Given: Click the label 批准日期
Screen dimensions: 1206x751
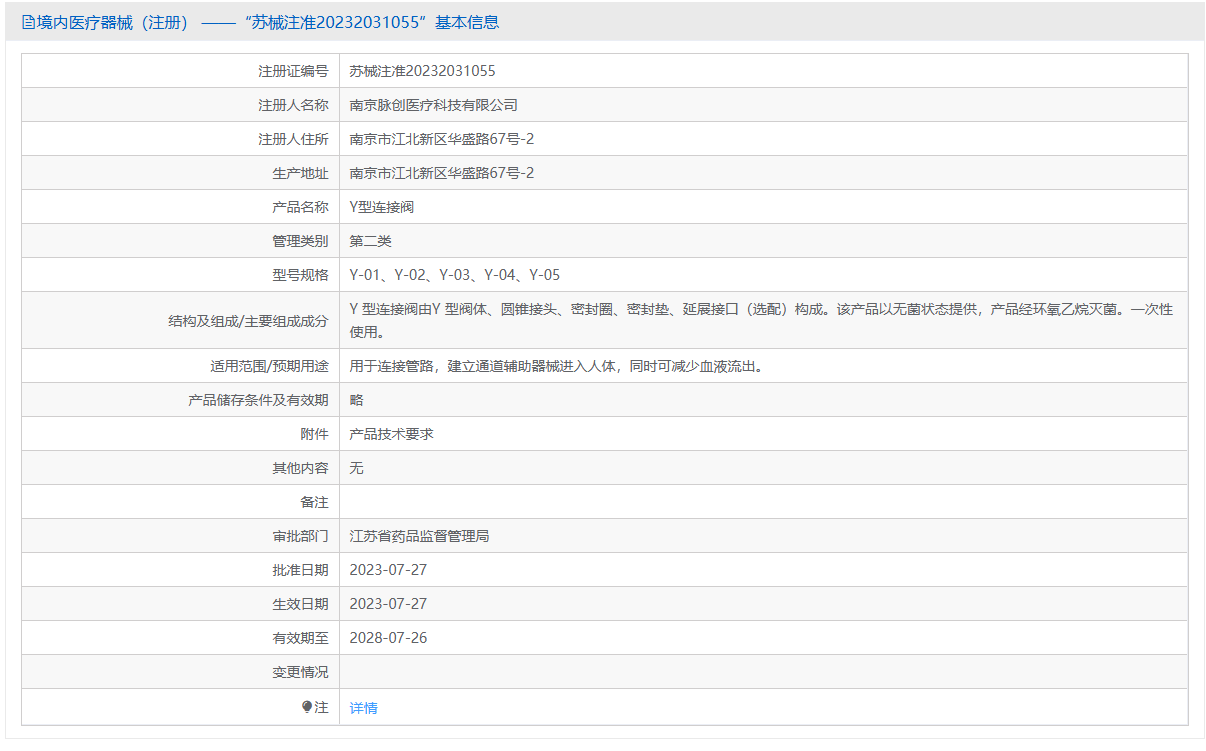Looking at the screenshot, I should point(300,570).
